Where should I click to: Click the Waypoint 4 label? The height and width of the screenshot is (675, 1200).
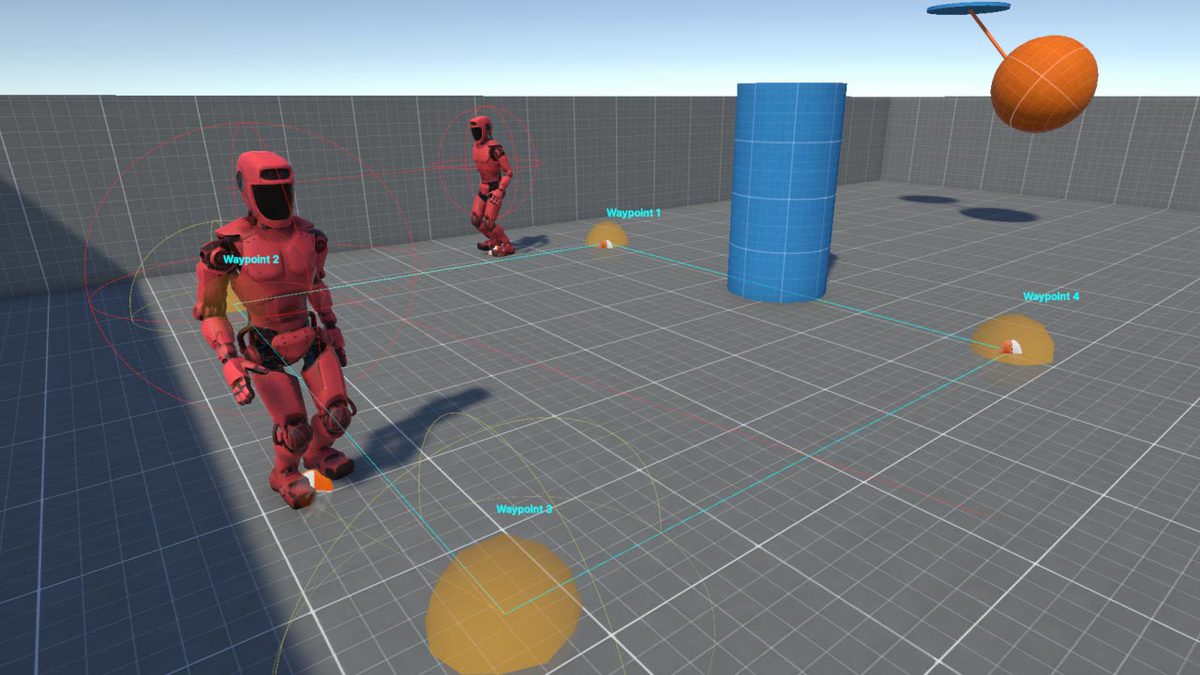pyautogui.click(x=1051, y=296)
